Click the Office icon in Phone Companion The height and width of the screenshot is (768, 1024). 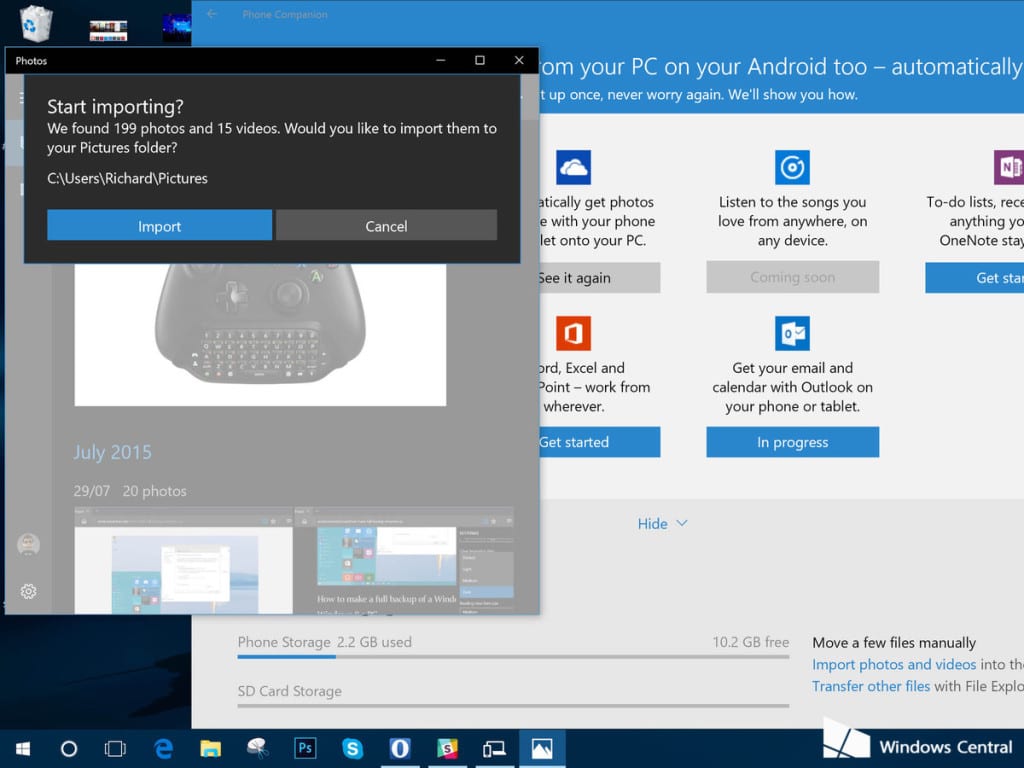[573, 333]
